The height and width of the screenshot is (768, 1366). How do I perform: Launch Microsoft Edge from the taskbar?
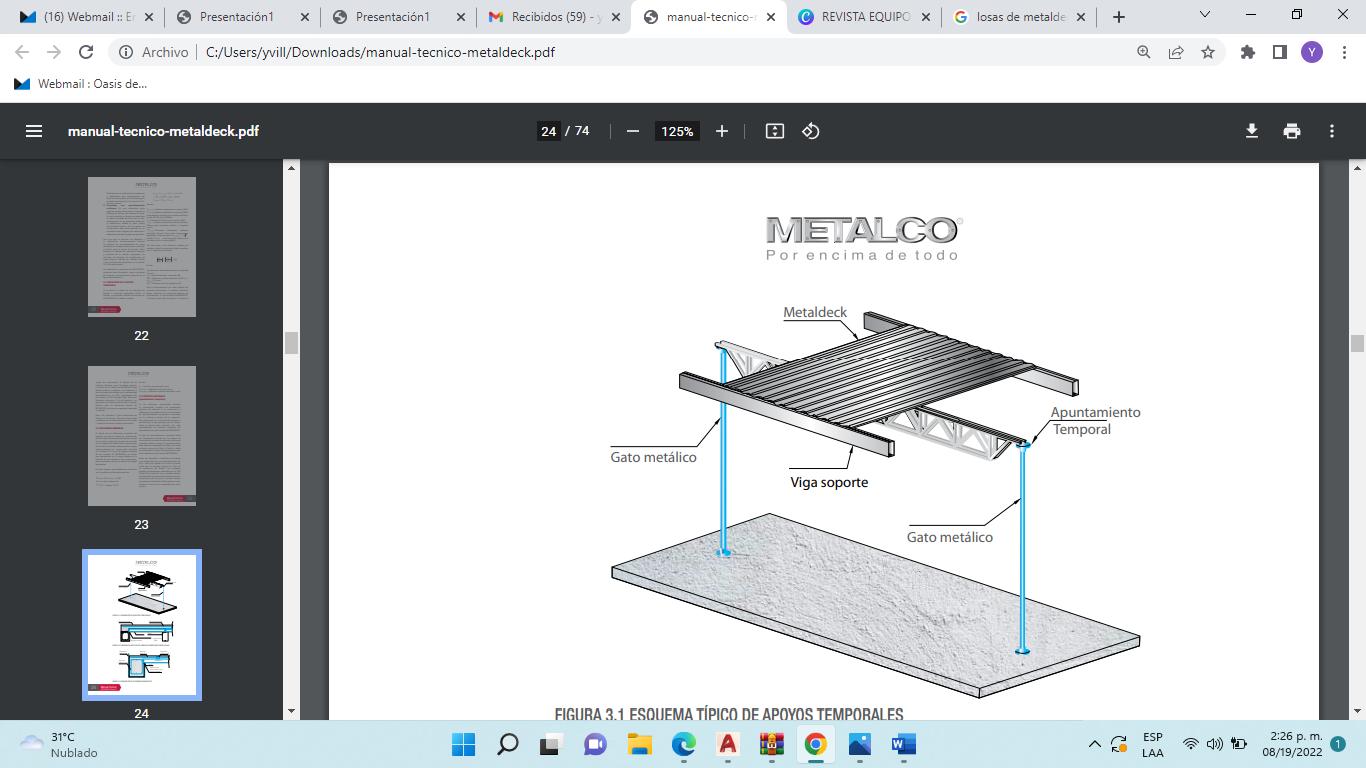(683, 744)
